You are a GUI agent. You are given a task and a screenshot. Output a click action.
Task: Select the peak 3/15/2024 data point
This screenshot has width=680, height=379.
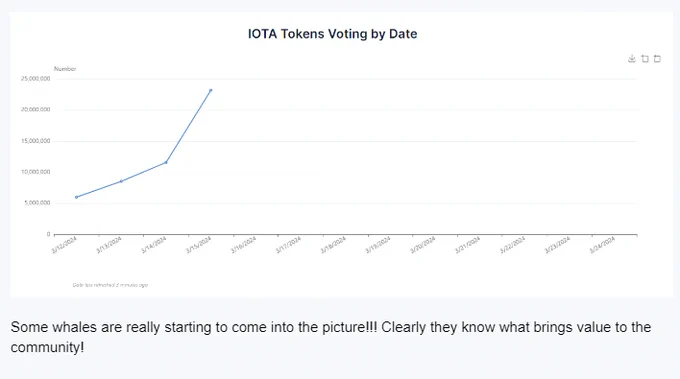[x=211, y=90]
